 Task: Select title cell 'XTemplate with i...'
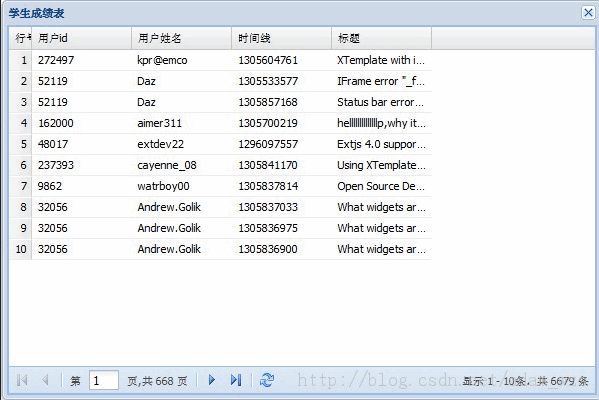pyautogui.click(x=382, y=60)
